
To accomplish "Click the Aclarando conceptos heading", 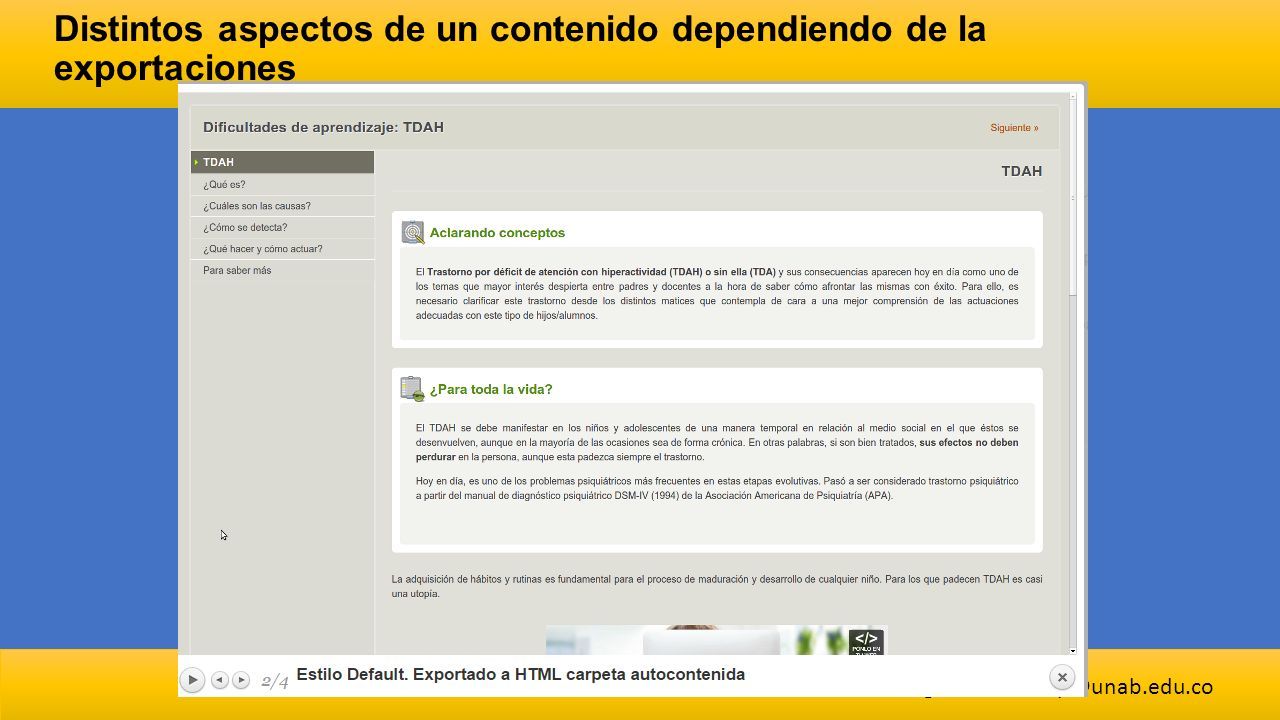I will [497, 233].
